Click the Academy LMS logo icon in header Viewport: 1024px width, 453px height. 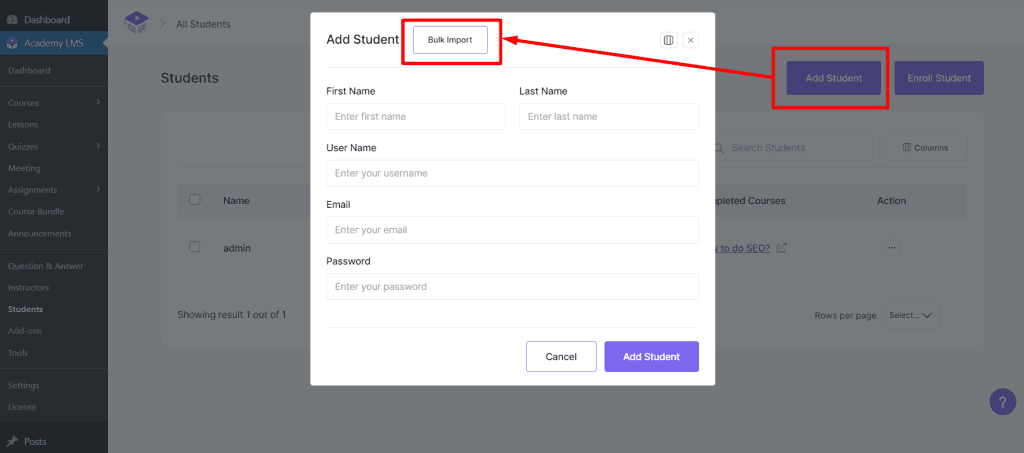pyautogui.click(x=135, y=22)
